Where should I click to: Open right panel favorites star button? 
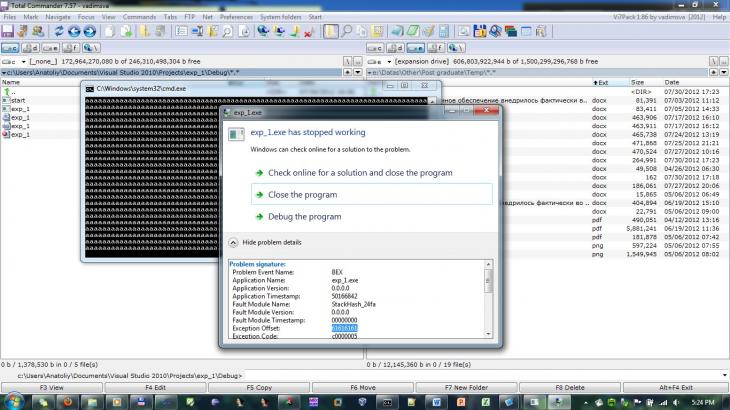713,73
